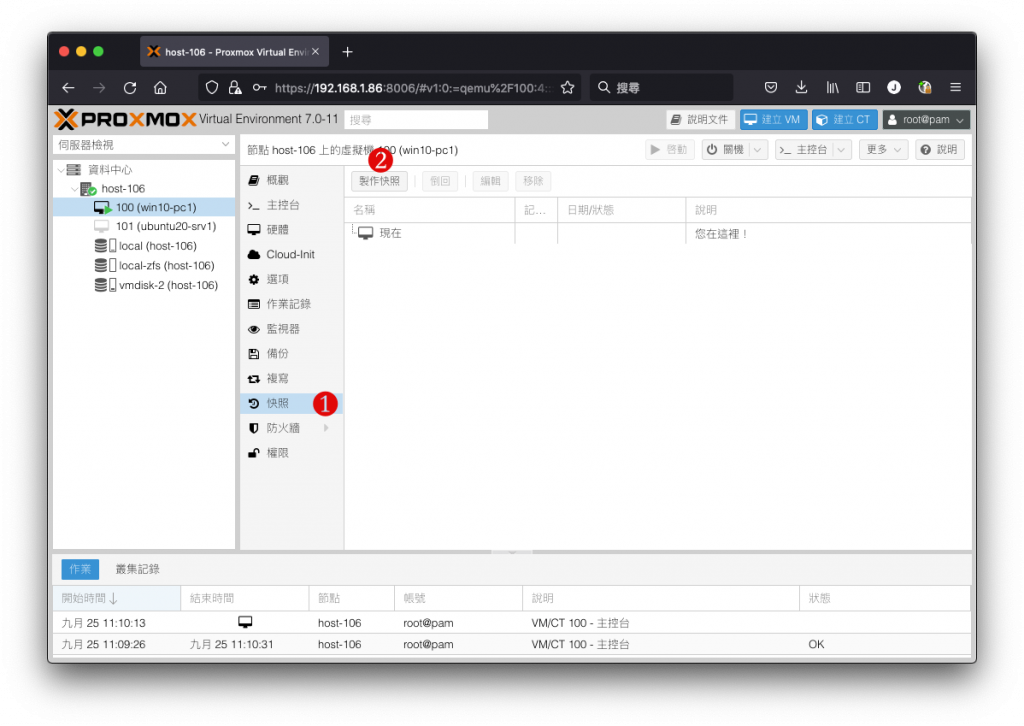Select vmdisk-2 (host-106) storage

[x=144, y=285]
